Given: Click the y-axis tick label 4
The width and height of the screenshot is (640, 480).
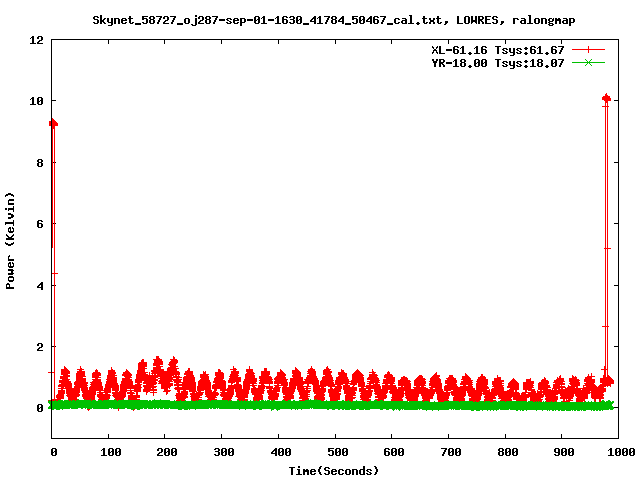Looking at the screenshot, I should [40, 286].
